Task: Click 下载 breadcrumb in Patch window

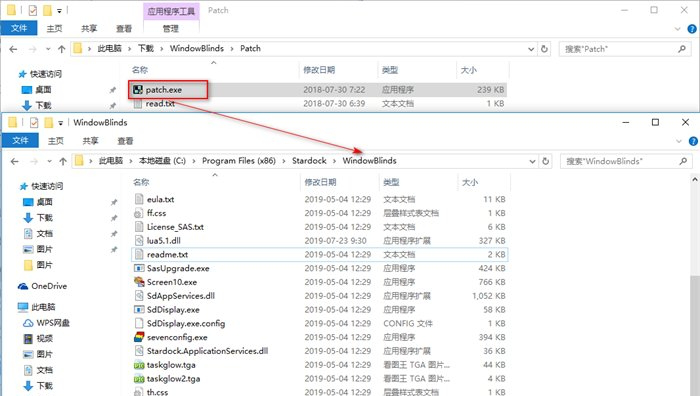Action: coord(146,48)
